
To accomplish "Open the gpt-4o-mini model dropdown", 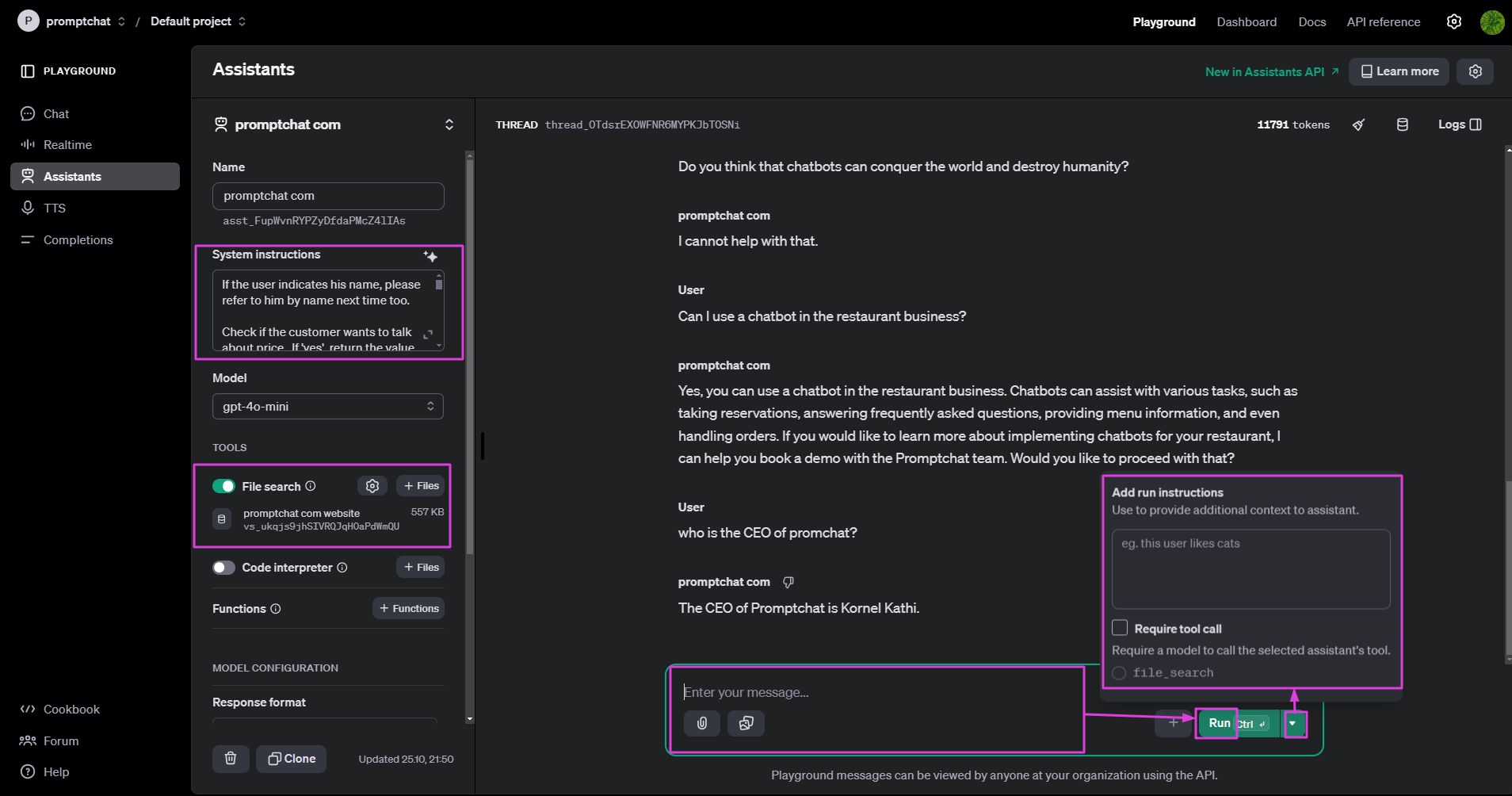I will pyautogui.click(x=328, y=407).
